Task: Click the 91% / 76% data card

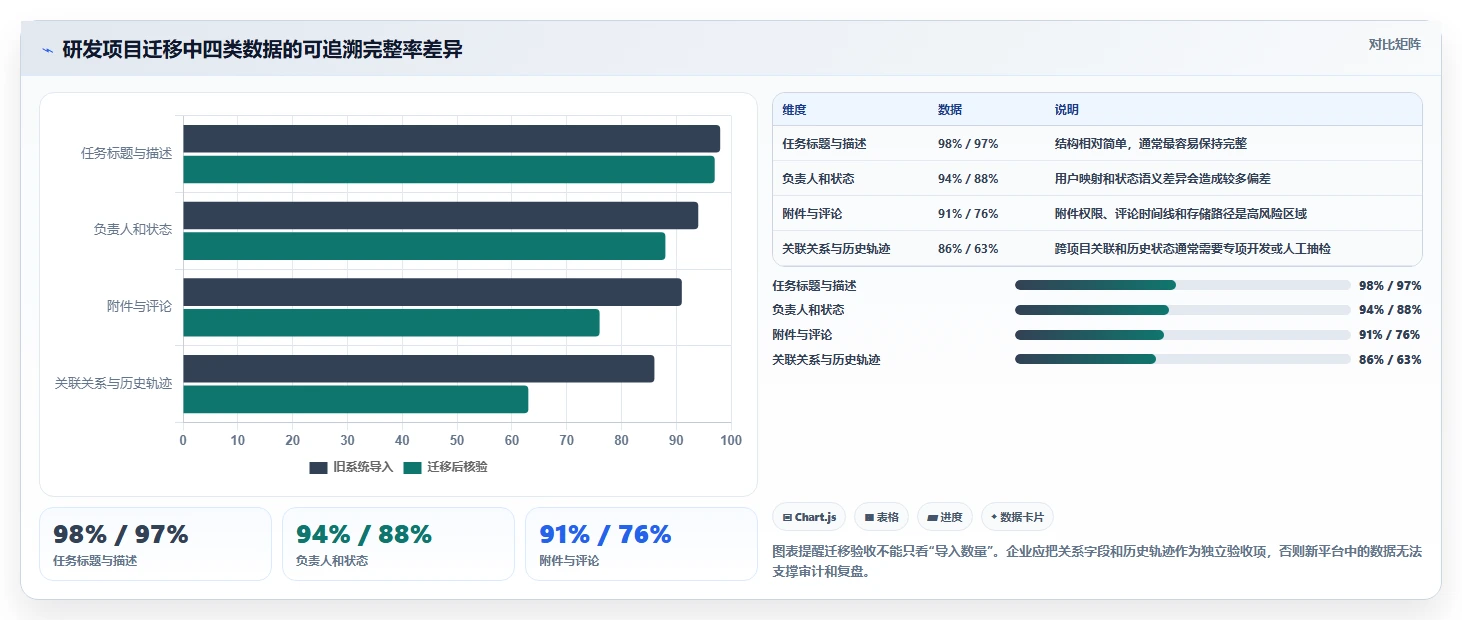Action: pos(641,544)
